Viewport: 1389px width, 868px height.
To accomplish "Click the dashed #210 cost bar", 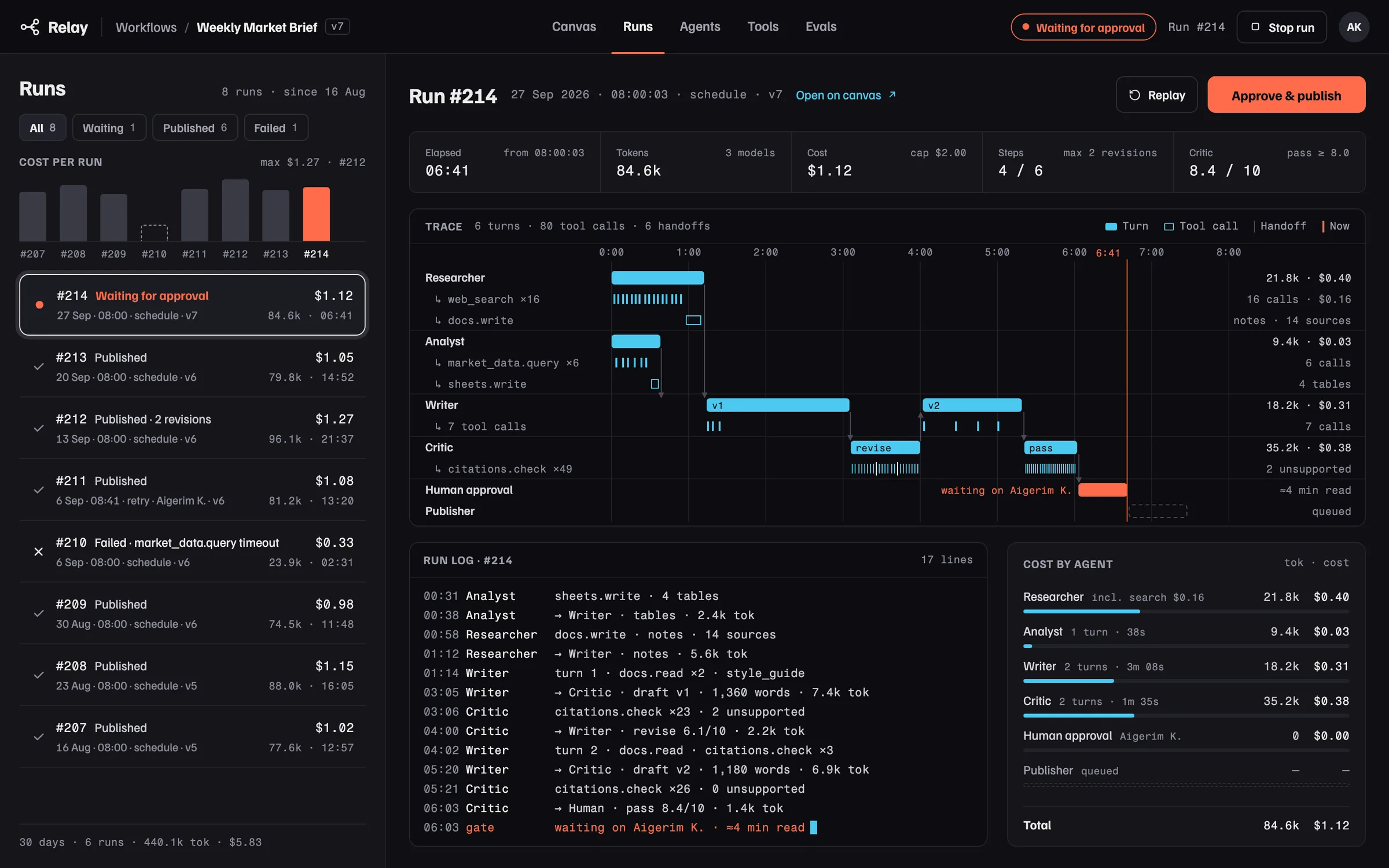I will coord(154,233).
